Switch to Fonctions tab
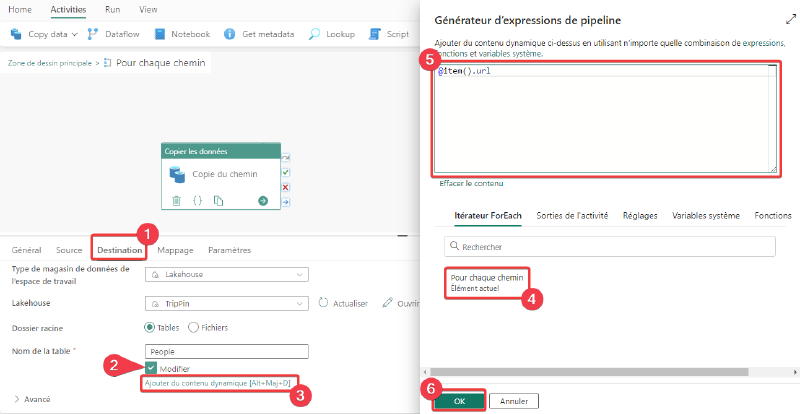The width and height of the screenshot is (800, 414). coord(773,215)
